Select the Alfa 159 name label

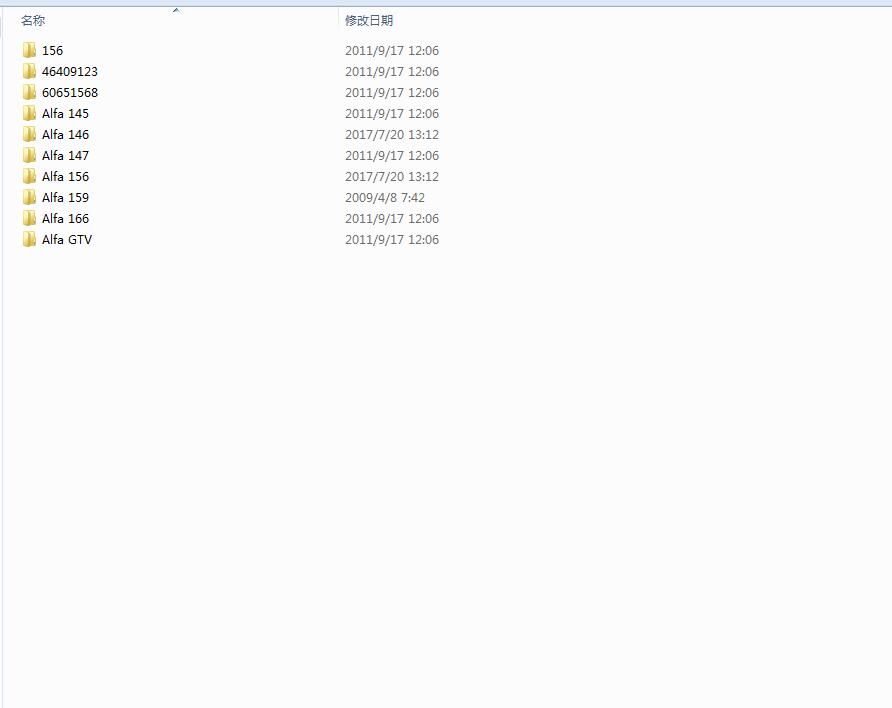click(x=65, y=197)
